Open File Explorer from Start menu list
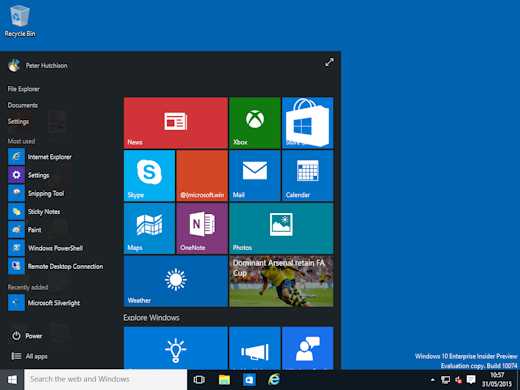This screenshot has height=390, width=520. 24,89
